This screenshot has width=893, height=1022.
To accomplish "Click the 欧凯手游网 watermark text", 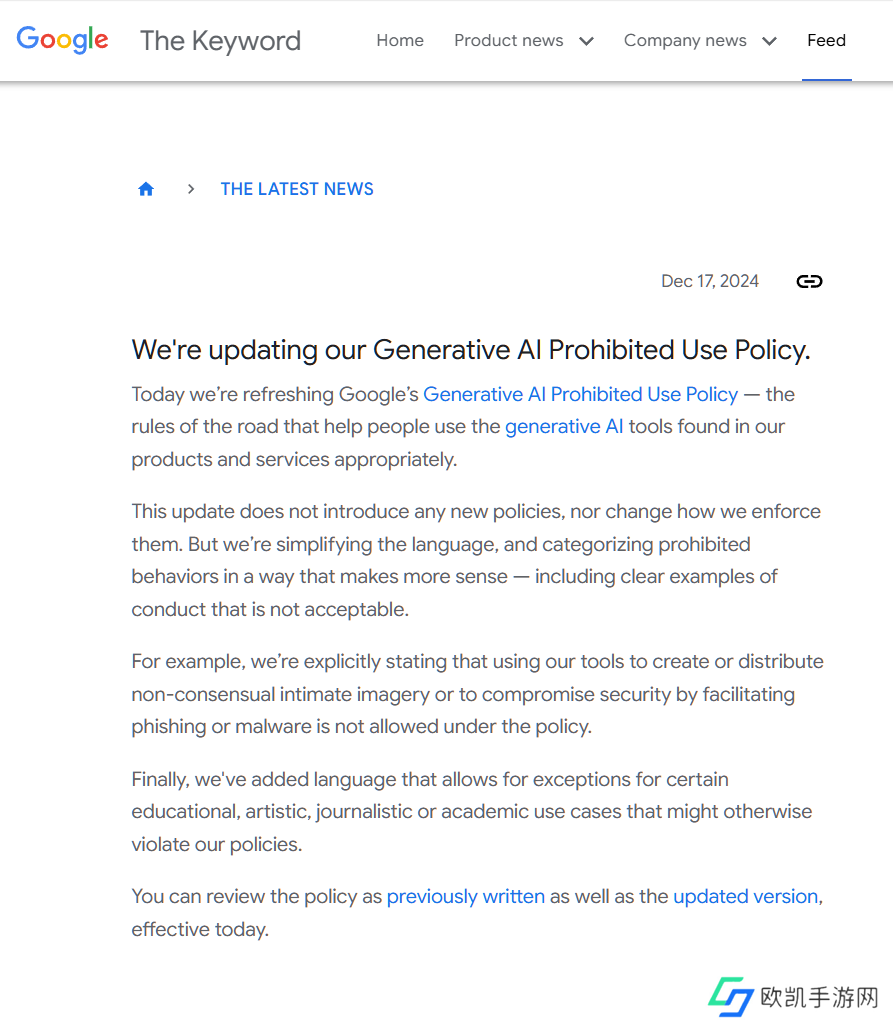I will 819,997.
